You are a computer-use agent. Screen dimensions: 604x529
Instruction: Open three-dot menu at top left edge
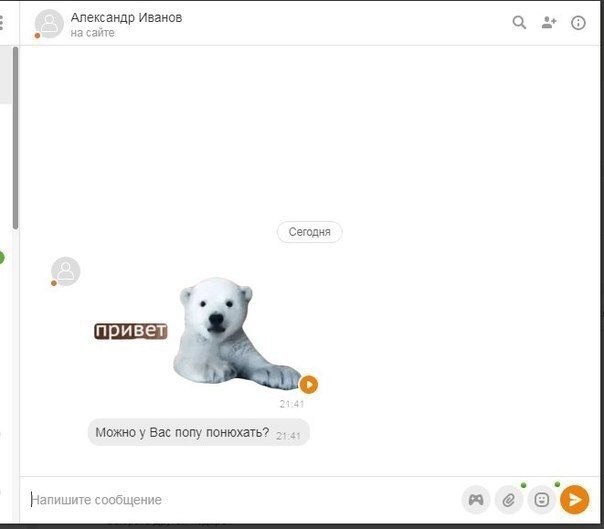(x=1, y=23)
